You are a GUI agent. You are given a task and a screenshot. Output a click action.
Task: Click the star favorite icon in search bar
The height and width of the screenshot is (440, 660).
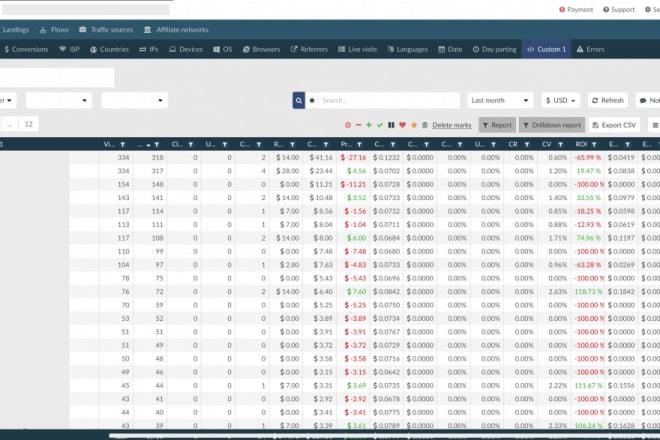click(x=312, y=100)
